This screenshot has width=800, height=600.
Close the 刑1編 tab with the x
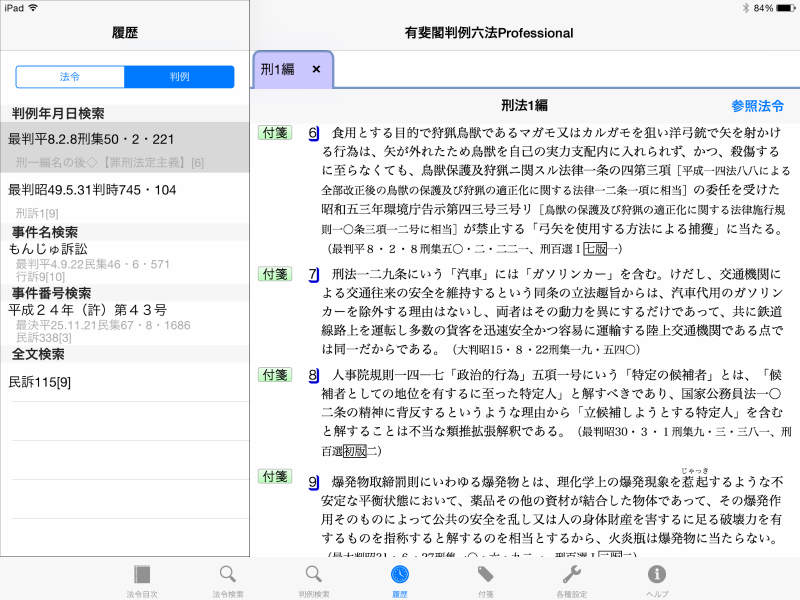coord(316,69)
